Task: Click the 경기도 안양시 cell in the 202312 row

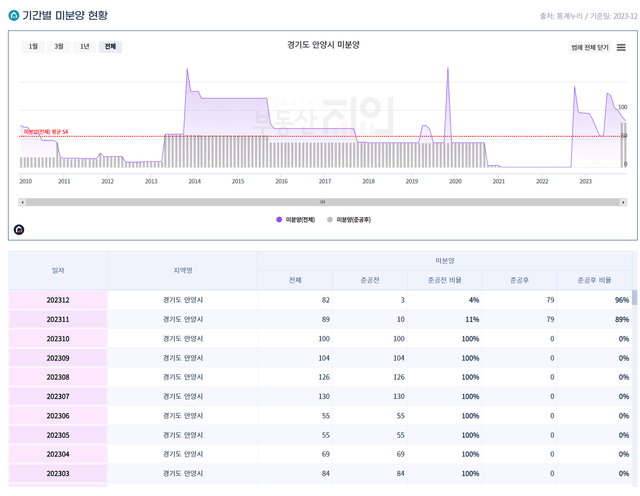Action: coord(183,300)
